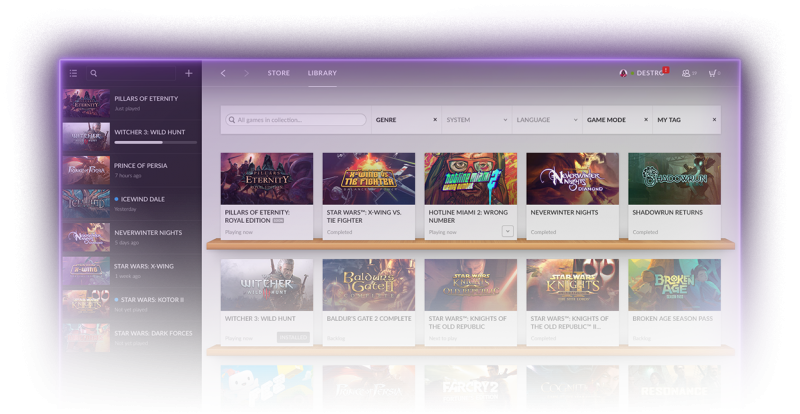Open the shopping cart icon
The image size is (800, 414).
712,74
